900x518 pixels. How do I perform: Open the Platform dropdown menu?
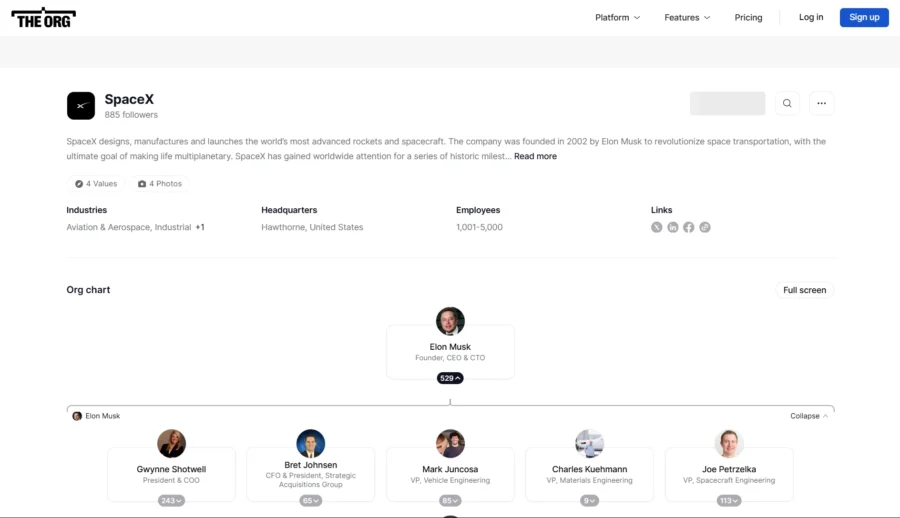617,18
